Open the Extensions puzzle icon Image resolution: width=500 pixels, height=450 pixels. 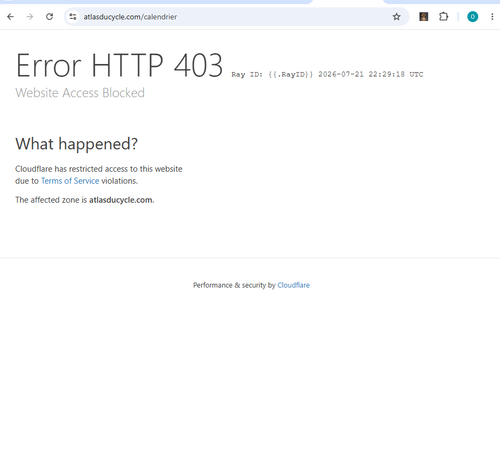[x=443, y=17]
